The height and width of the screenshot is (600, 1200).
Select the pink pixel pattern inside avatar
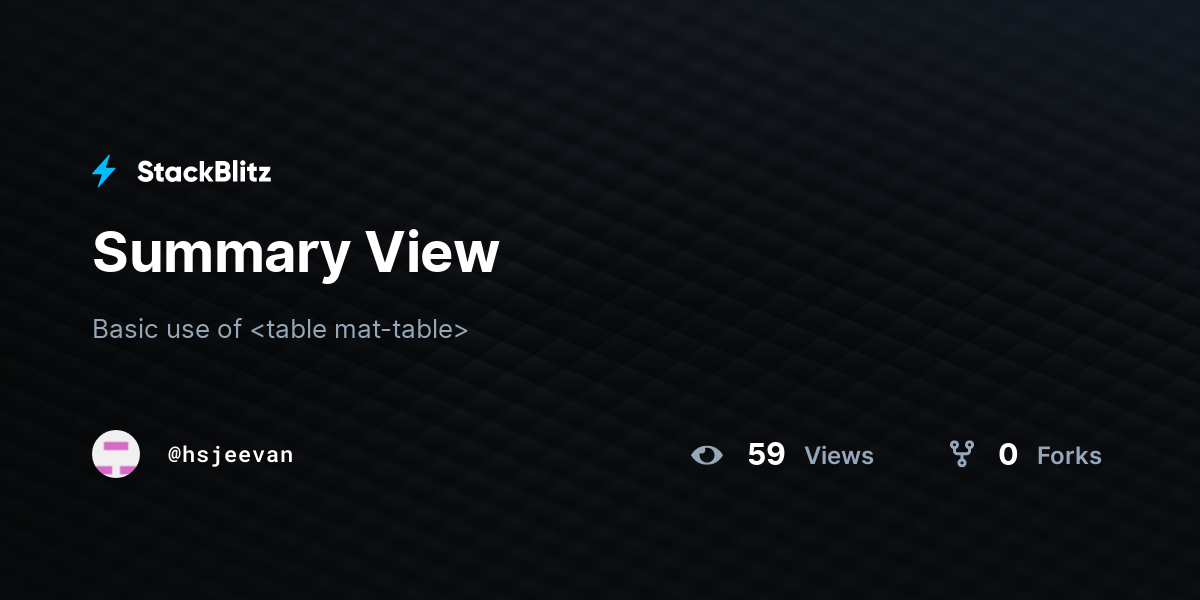[117, 458]
